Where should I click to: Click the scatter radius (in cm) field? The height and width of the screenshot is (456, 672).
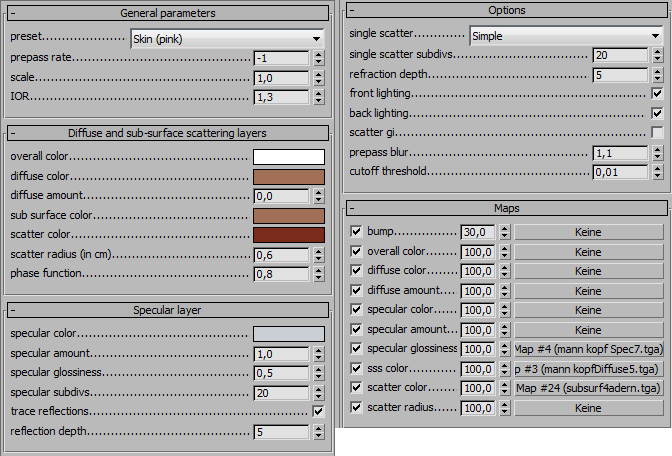click(x=282, y=255)
